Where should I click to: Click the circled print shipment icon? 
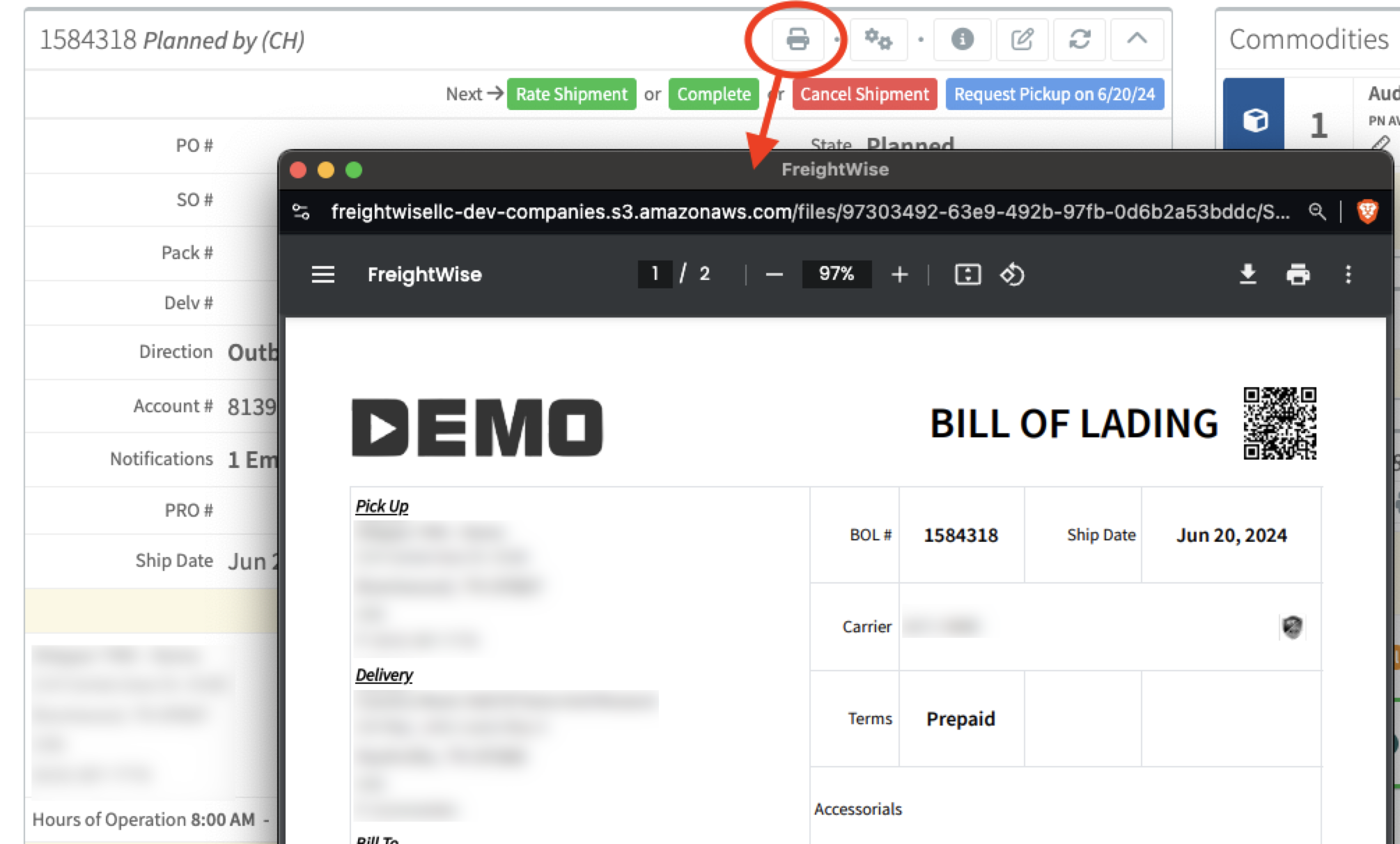[796, 40]
